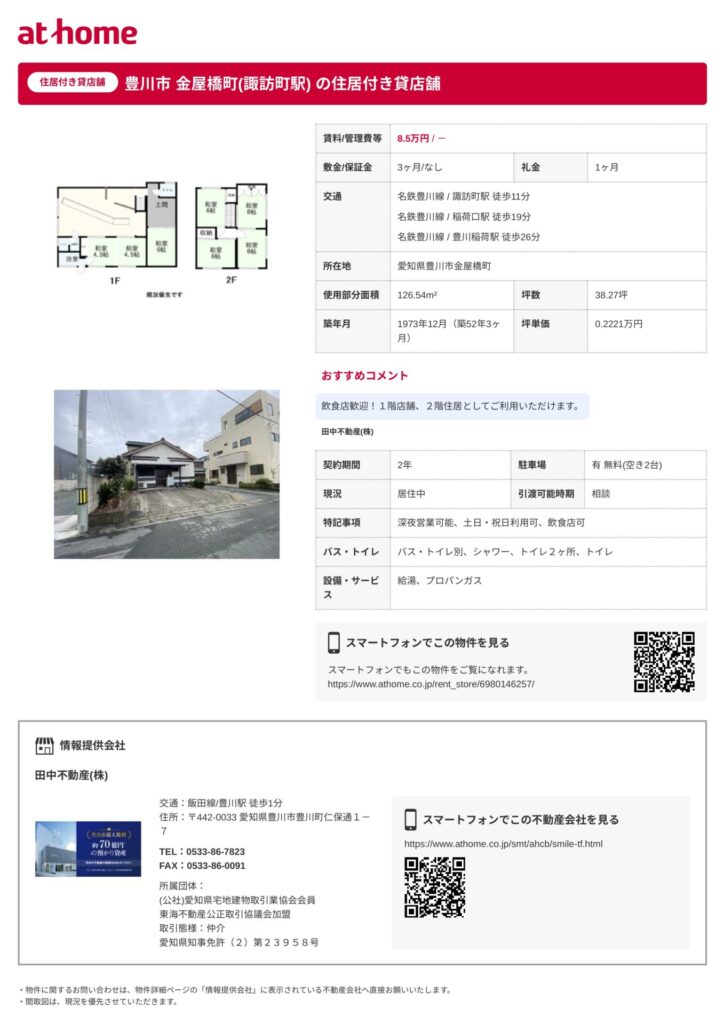Screen dimensions: 724x1024
Task: Click the smartphone icon beside スマートフォンでこの不動産会社を見る
Action: [x=410, y=819]
